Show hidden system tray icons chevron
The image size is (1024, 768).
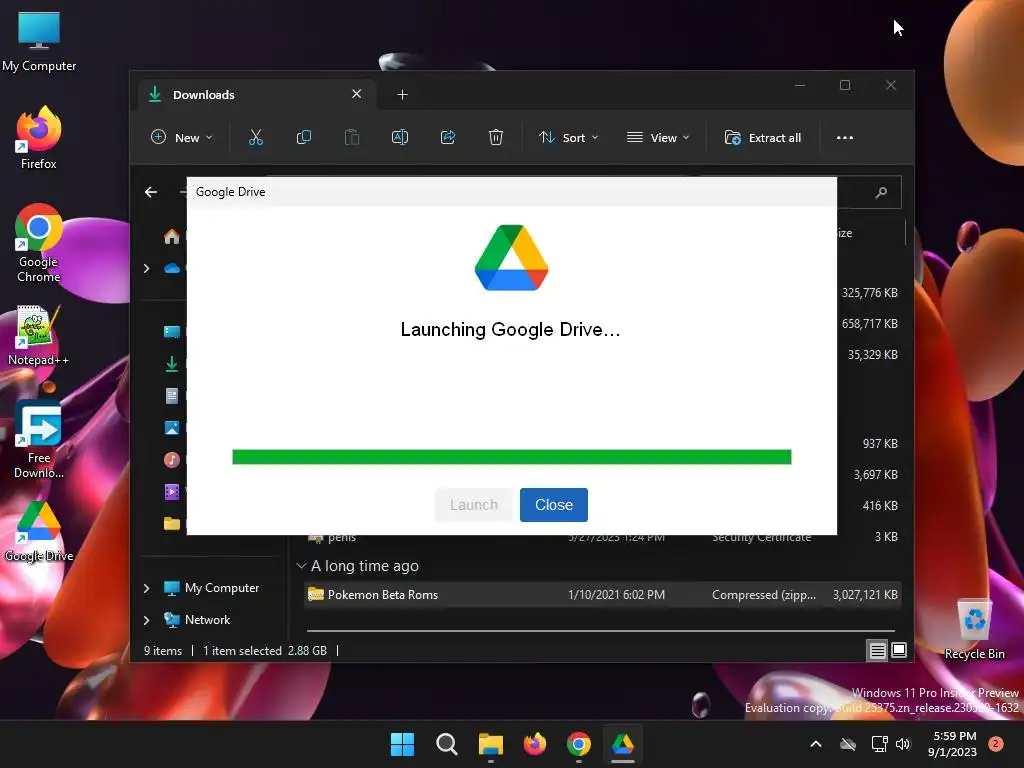click(816, 744)
